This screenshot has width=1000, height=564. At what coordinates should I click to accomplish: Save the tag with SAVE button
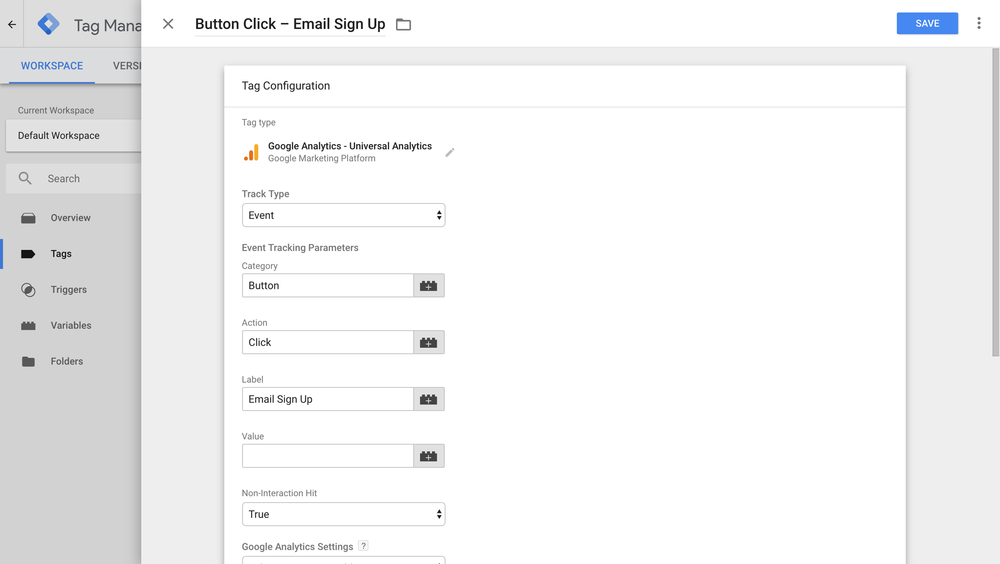pos(927,24)
